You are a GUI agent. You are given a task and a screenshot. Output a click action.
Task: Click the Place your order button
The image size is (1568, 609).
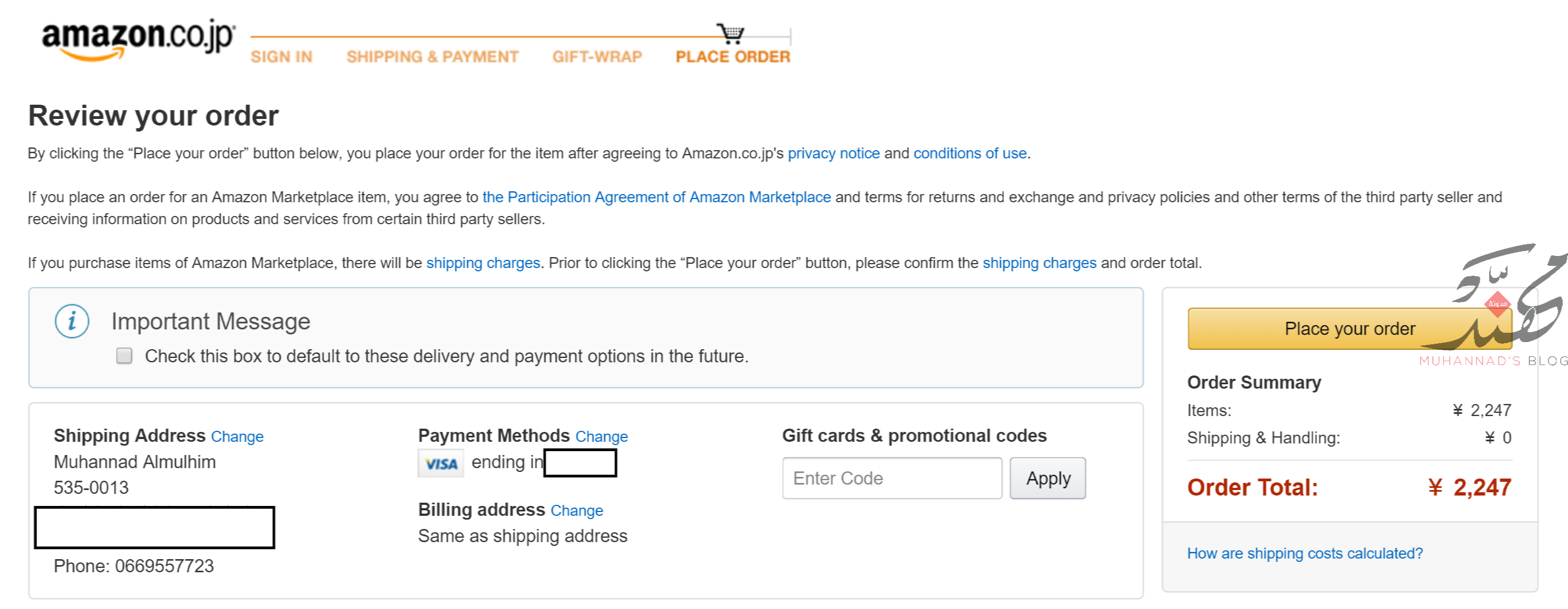(x=1349, y=329)
